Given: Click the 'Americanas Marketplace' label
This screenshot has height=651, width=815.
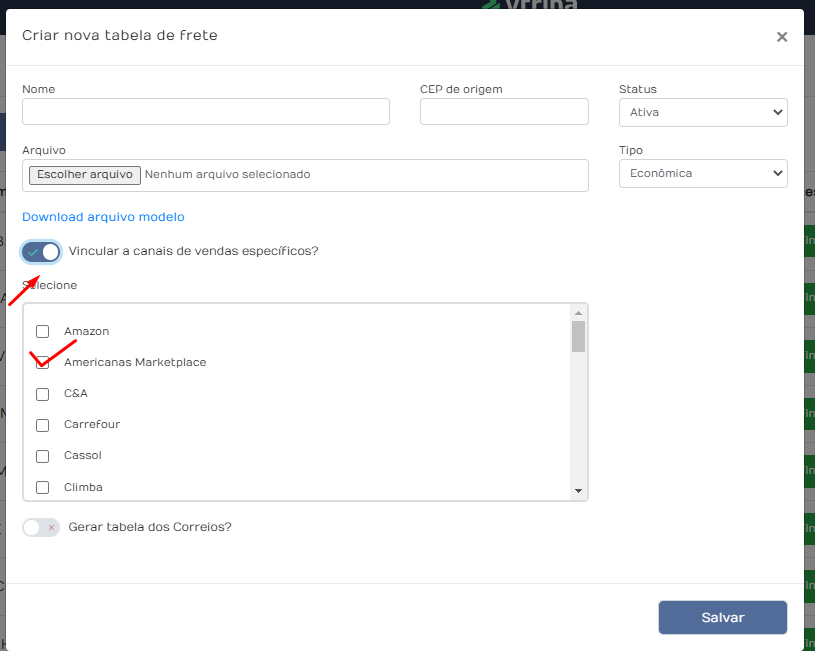Looking at the screenshot, I should [135, 362].
